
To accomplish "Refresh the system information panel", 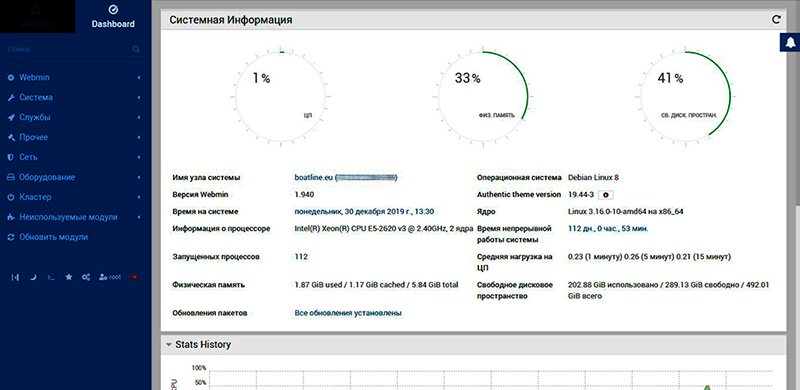I will 776,20.
